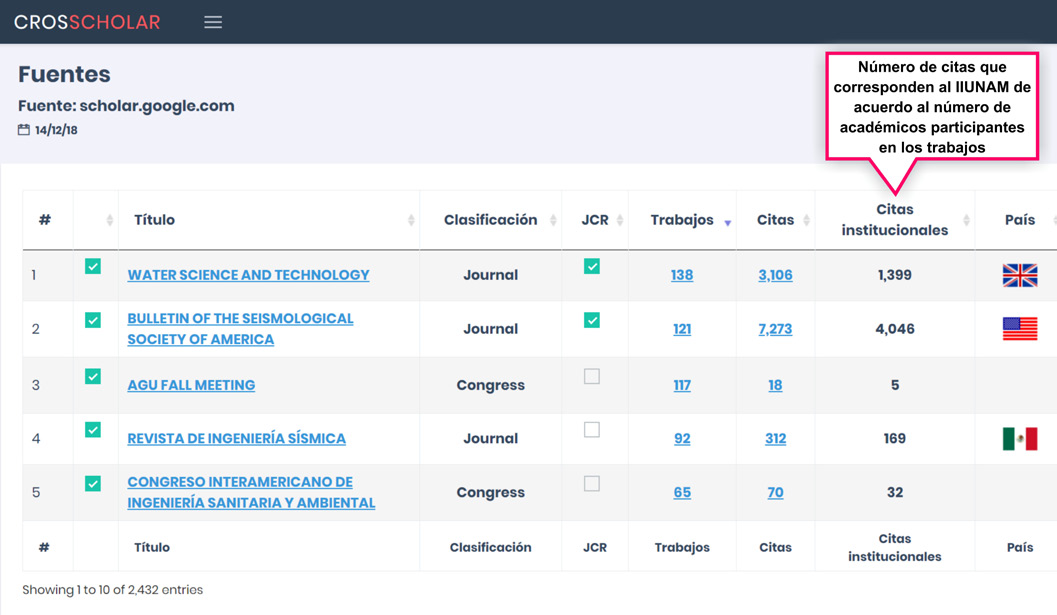1057x615 pixels.
Task: Sort by the Clasificación column arrows
Action: [553, 220]
